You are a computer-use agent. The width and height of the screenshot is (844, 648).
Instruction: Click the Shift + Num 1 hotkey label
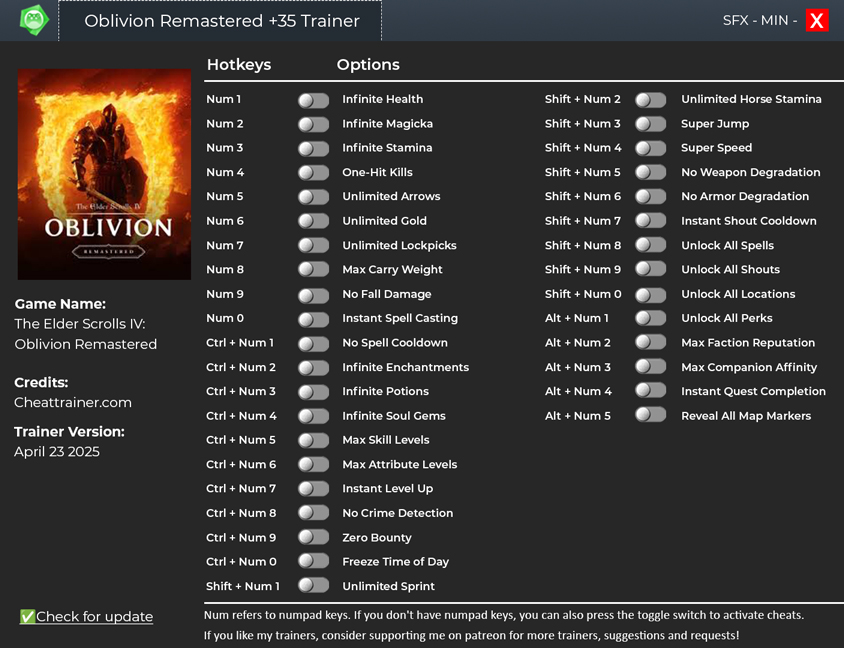[243, 587]
